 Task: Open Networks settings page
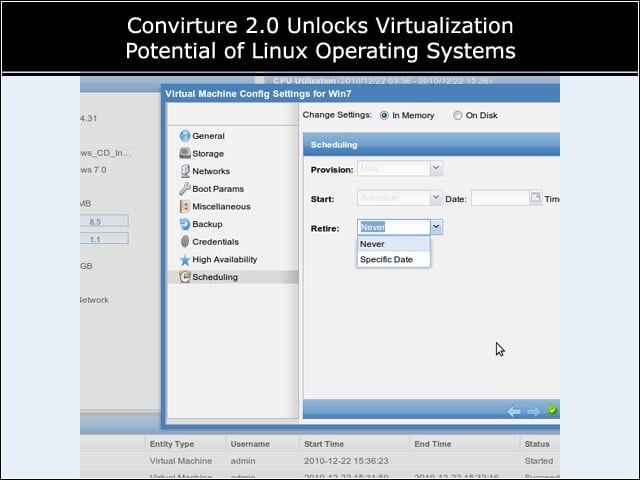coord(211,171)
